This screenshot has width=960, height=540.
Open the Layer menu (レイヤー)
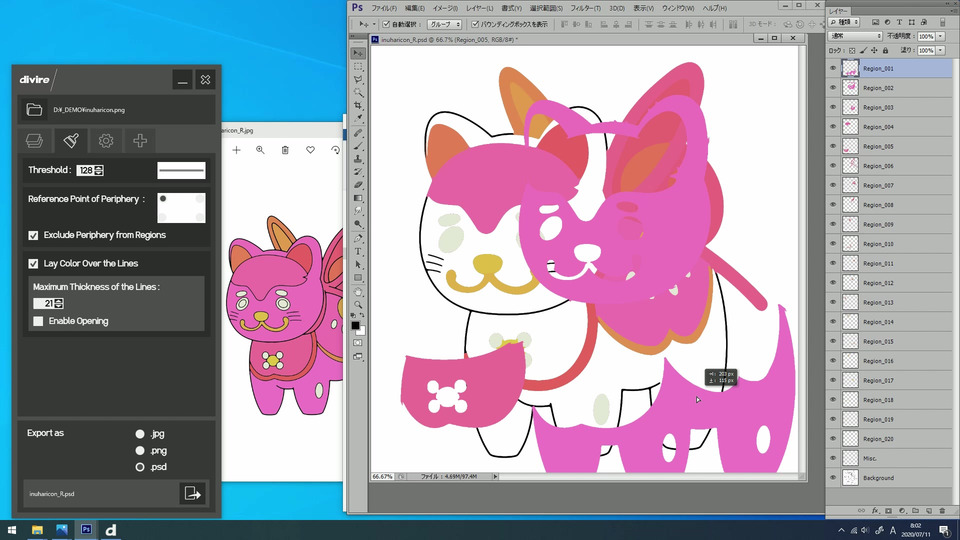click(x=479, y=8)
